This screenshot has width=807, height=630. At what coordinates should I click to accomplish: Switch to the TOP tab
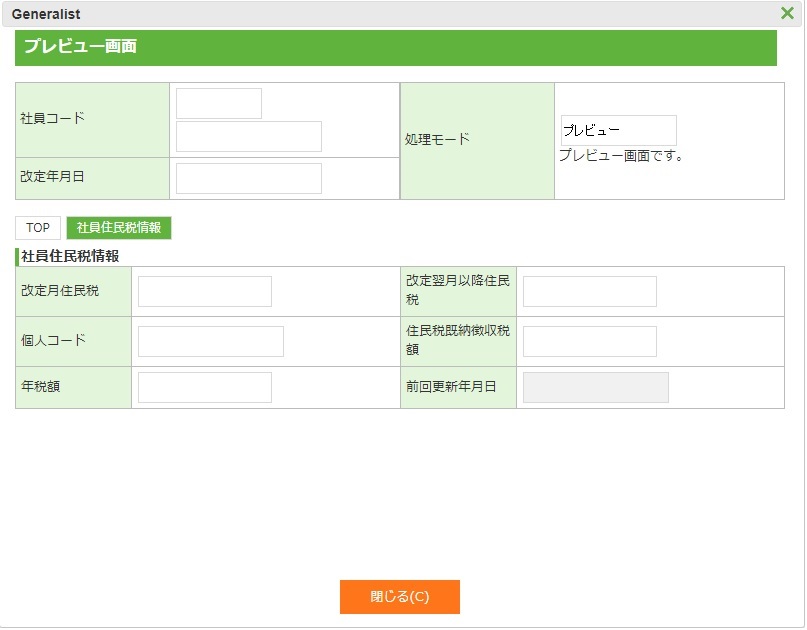click(38, 228)
